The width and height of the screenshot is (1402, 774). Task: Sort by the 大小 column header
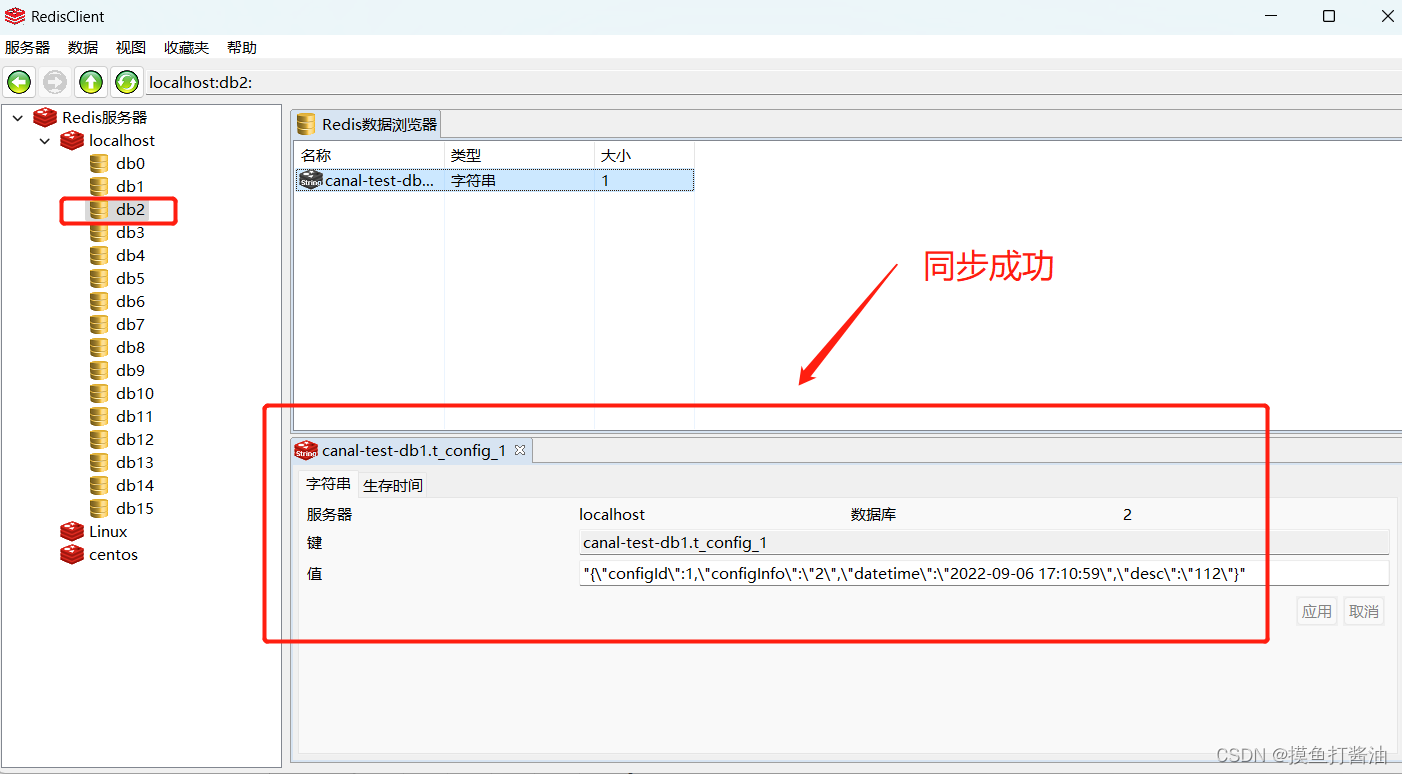[644, 155]
